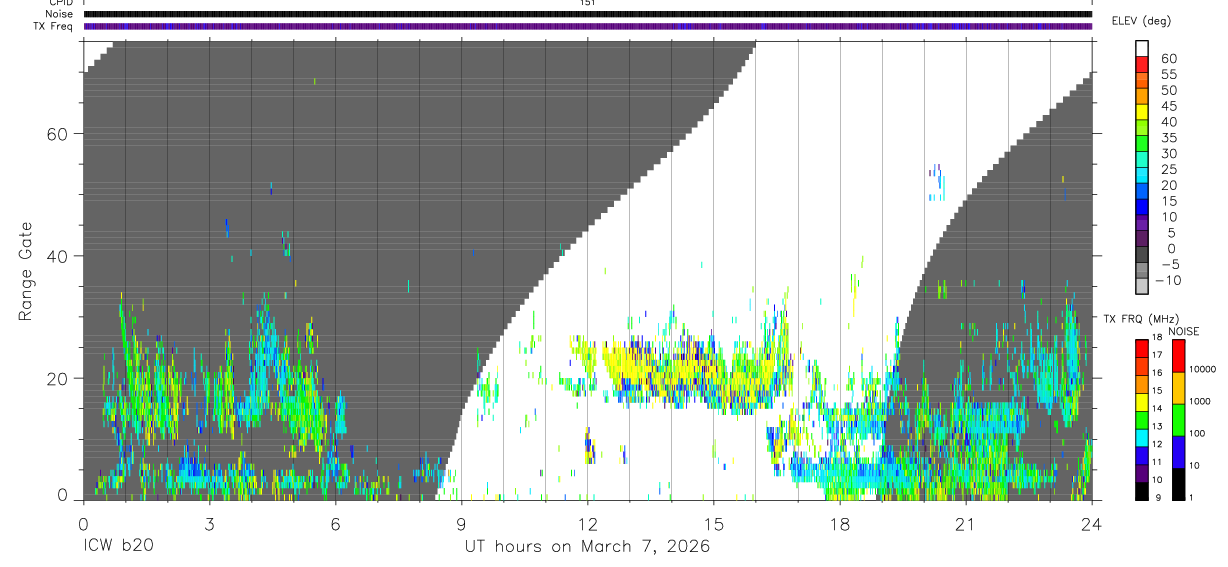Image resolution: width=1228 pixels, height=567 pixels.
Task: Click the '35' label on ELEV colorbar
Action: coord(1169,138)
